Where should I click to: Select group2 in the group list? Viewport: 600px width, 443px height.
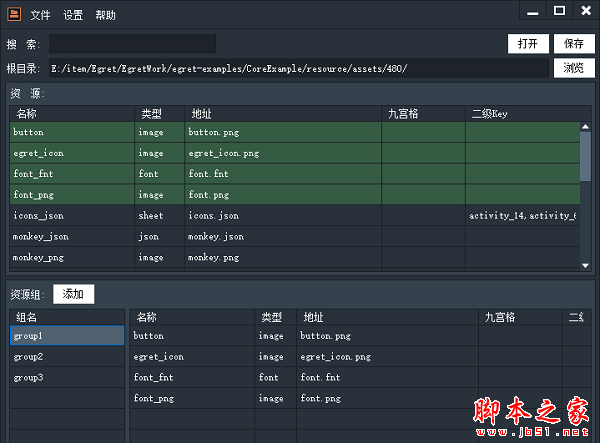click(x=67, y=357)
